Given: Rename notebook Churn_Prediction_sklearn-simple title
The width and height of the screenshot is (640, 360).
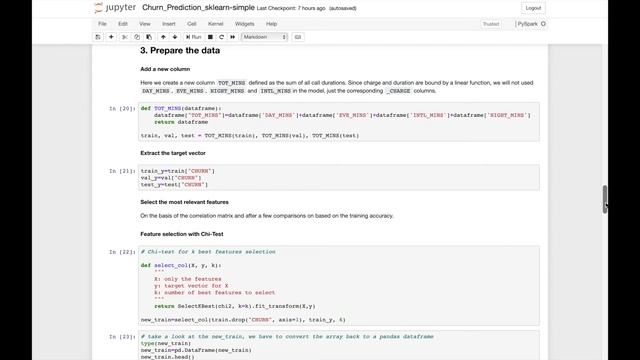Looking at the screenshot, I should point(198,8).
